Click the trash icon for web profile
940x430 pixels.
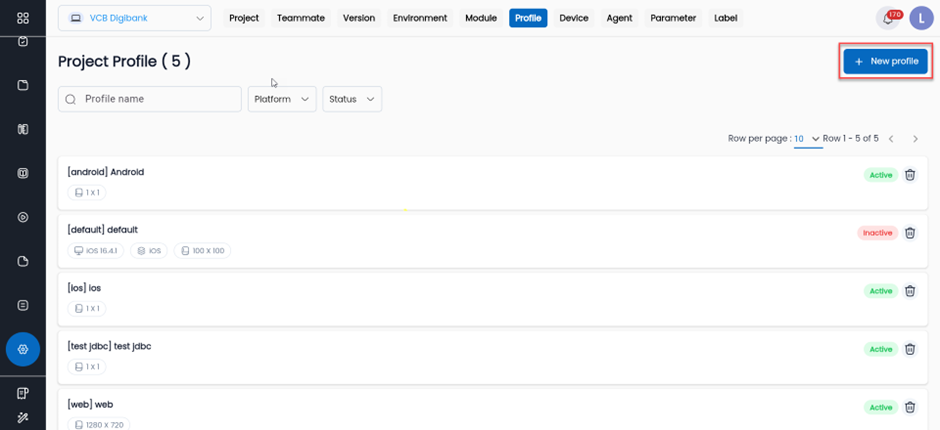[x=910, y=407]
